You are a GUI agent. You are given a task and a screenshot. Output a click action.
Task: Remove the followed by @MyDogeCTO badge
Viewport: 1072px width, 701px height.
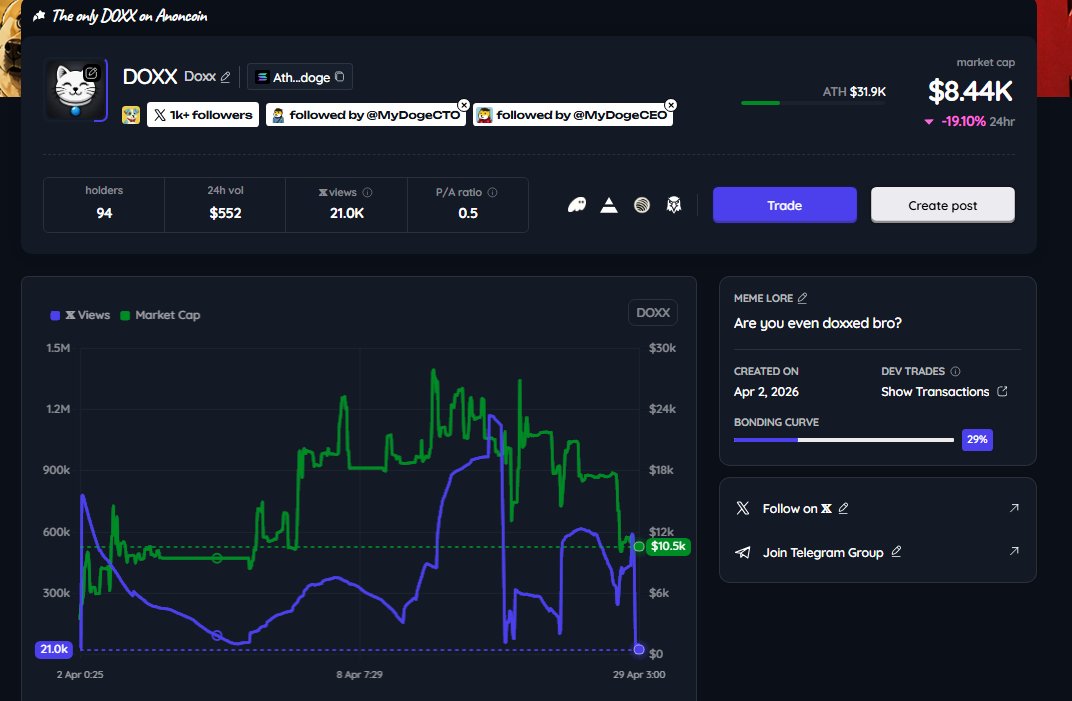(464, 105)
